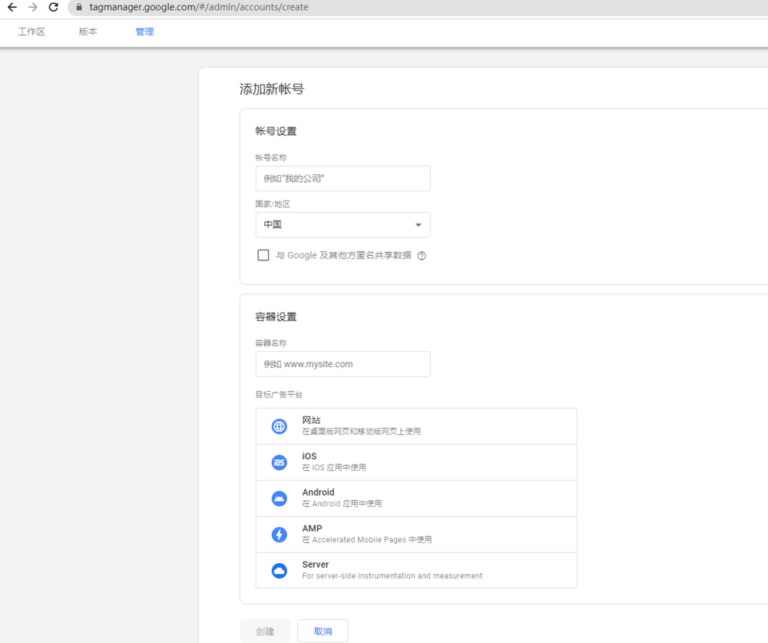
Task: Go back with browser back arrow
Action: [x=12, y=7]
